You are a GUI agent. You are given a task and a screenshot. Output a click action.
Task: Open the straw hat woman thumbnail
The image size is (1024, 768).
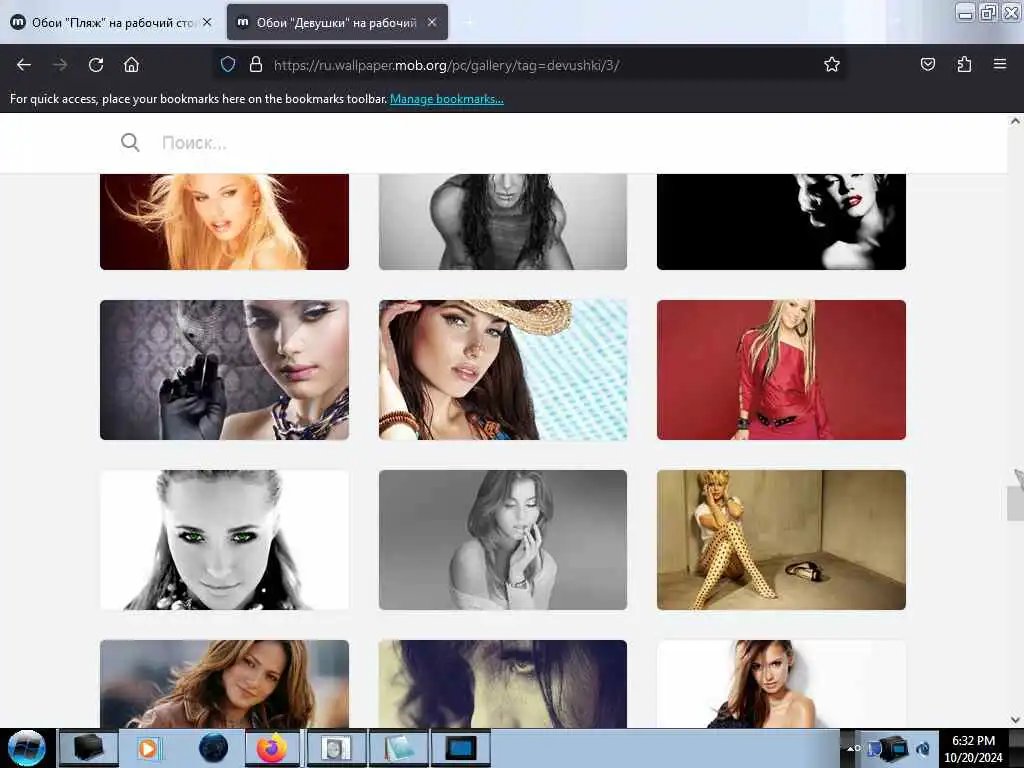503,370
